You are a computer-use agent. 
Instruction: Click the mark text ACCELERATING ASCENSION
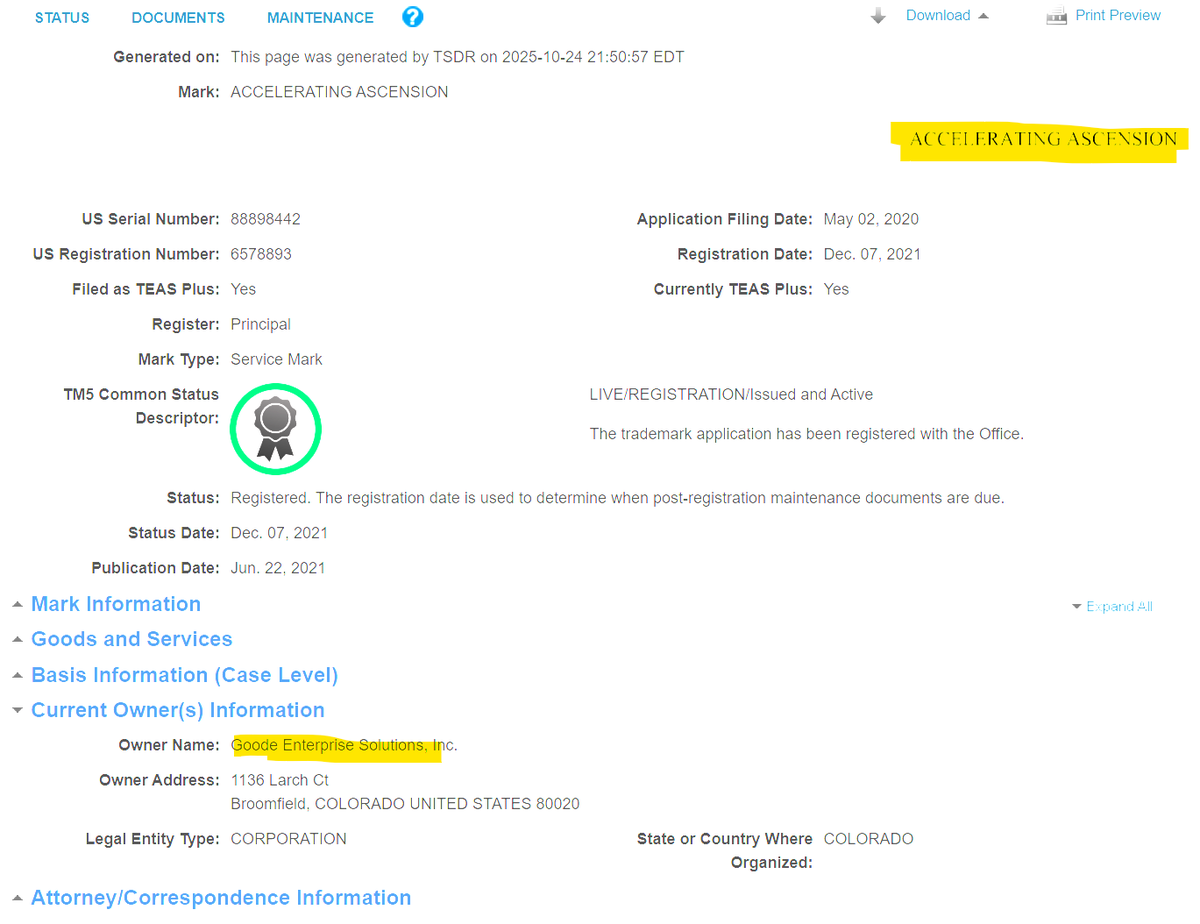339,92
